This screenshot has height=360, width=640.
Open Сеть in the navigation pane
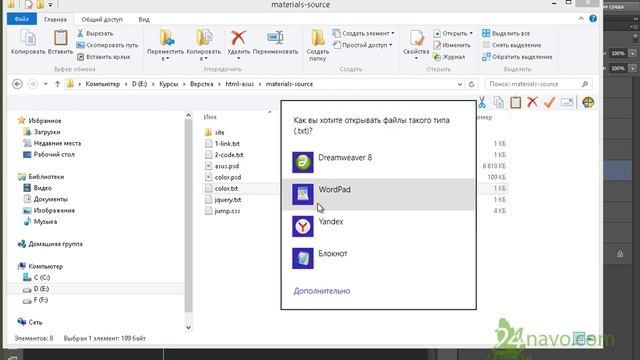pyautogui.click(x=30, y=322)
